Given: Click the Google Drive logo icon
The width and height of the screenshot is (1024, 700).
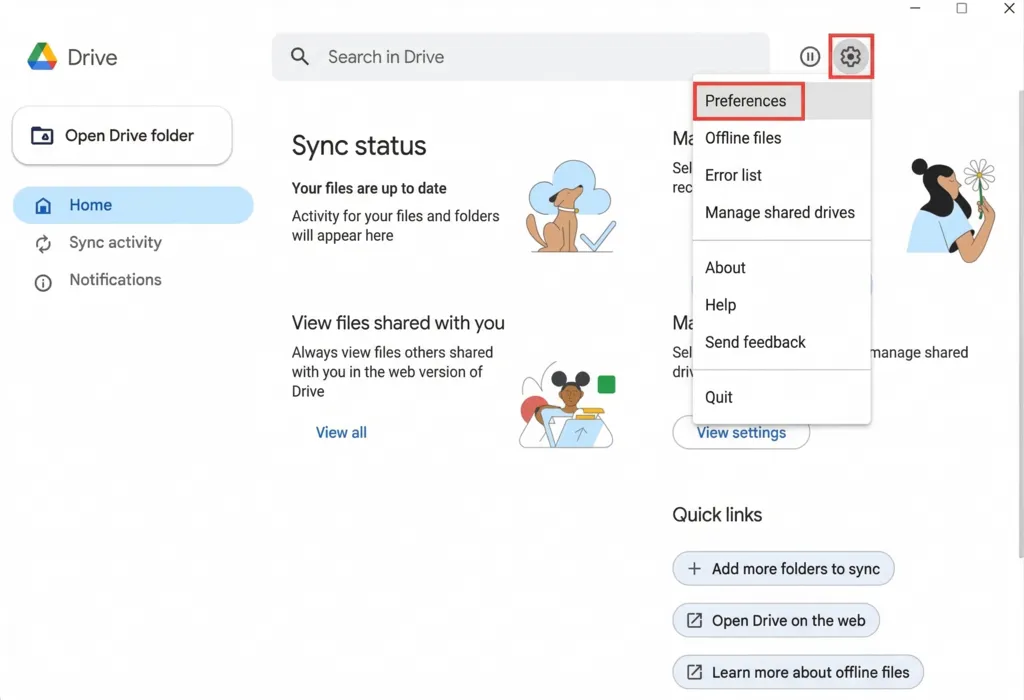Looking at the screenshot, I should 42,57.
